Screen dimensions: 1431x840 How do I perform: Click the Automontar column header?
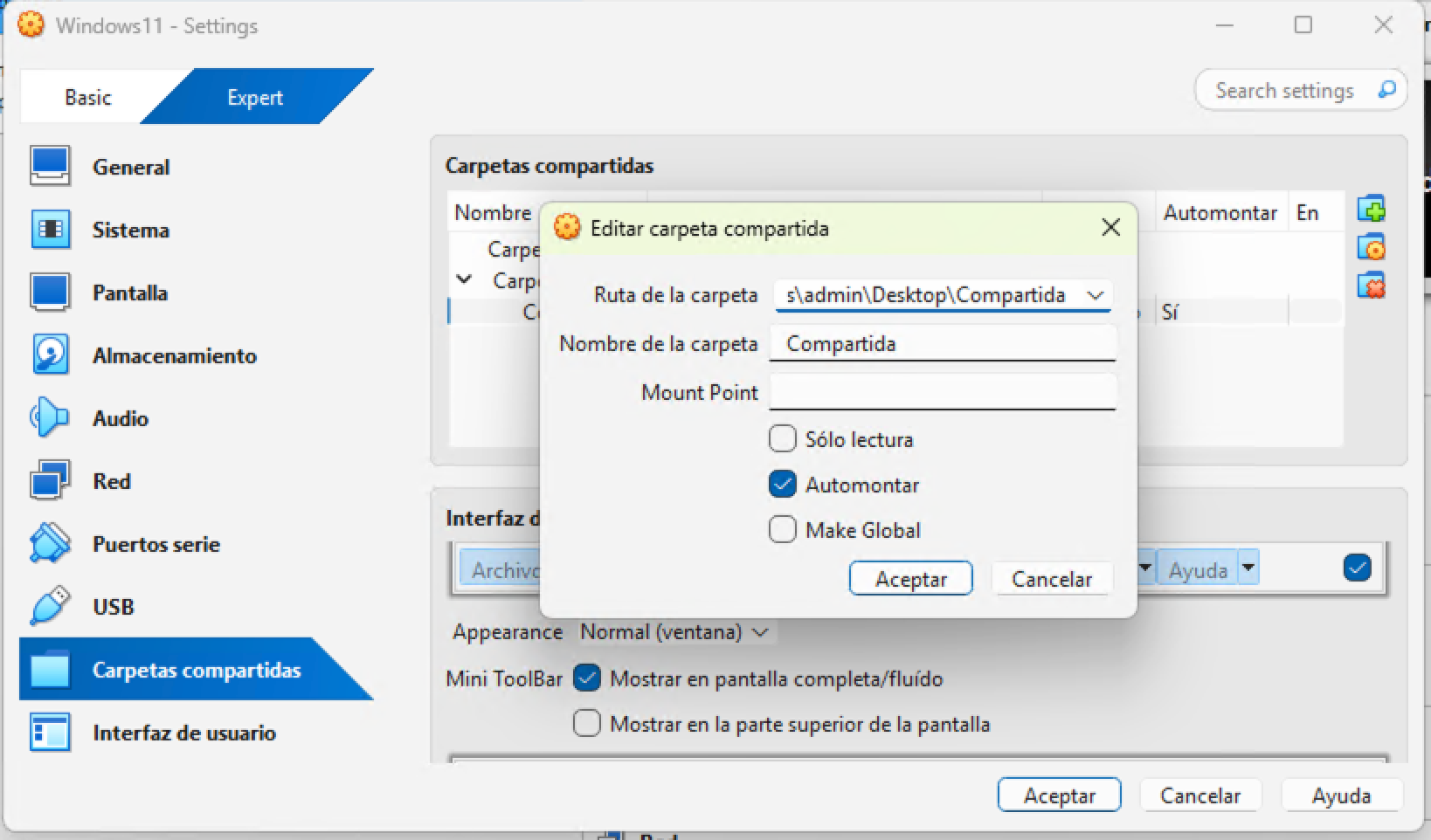1220,212
